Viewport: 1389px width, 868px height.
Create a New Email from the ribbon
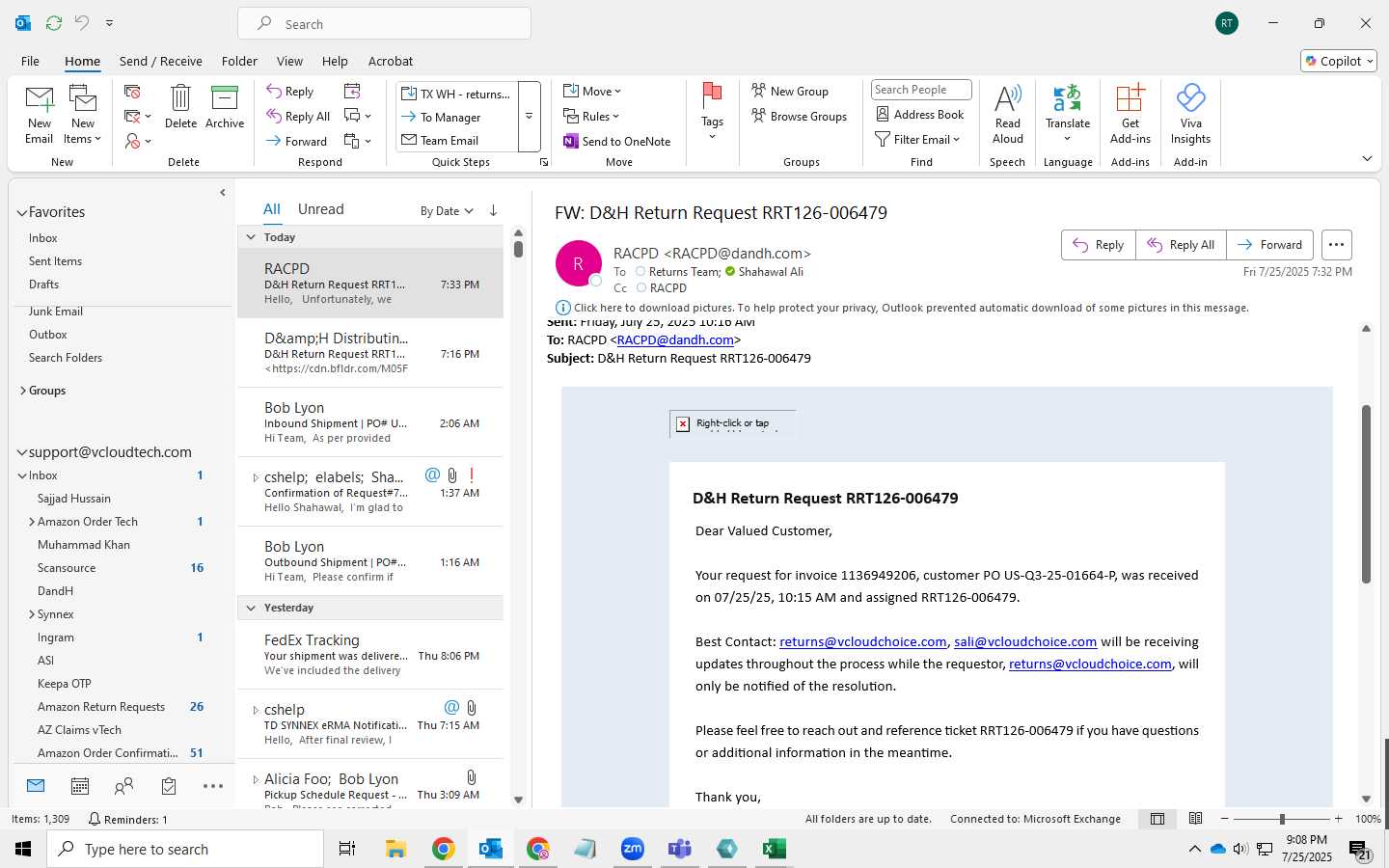pyautogui.click(x=40, y=114)
